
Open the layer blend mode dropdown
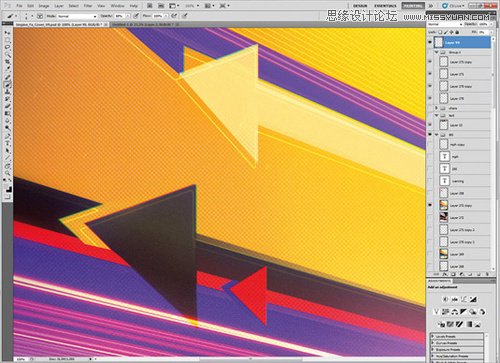tap(445, 25)
